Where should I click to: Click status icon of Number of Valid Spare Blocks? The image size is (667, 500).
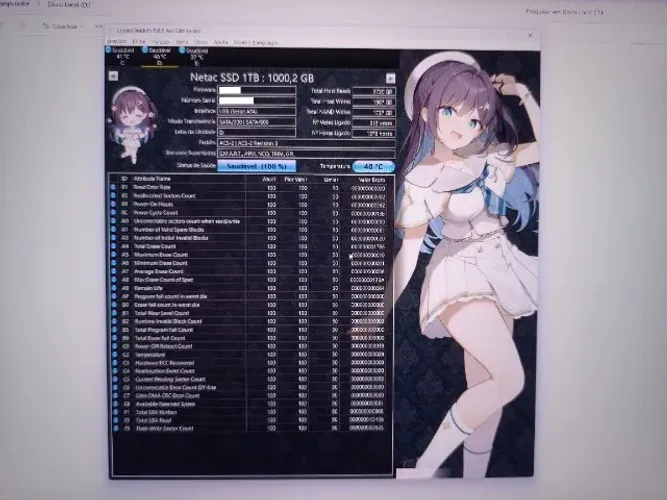[x=114, y=229]
